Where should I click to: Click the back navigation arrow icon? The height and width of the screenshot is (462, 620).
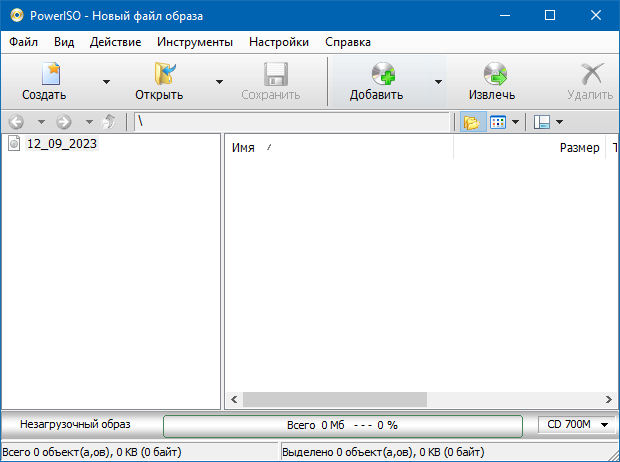[x=15, y=122]
